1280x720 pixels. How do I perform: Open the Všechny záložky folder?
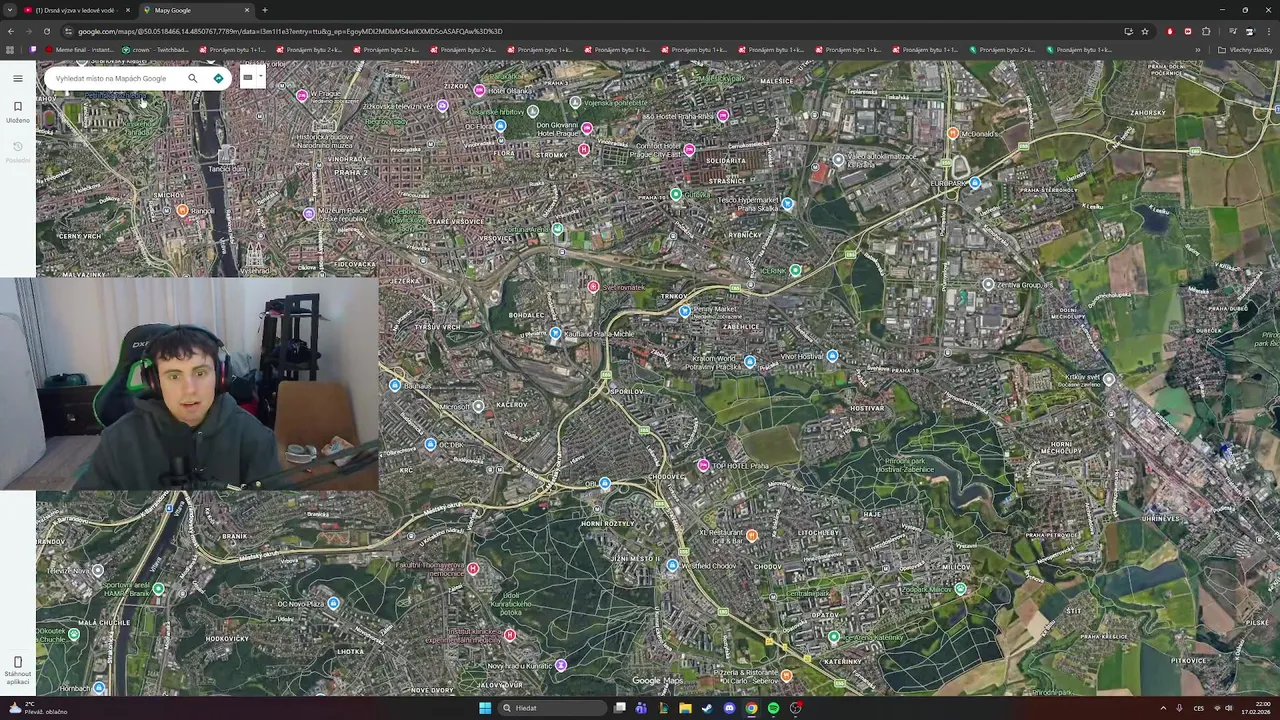[x=1245, y=50]
